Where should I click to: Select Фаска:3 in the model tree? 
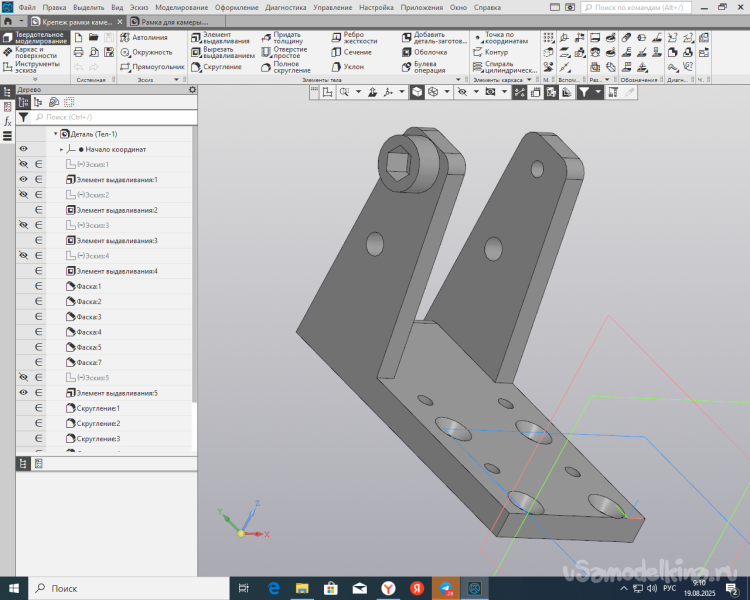coord(88,317)
